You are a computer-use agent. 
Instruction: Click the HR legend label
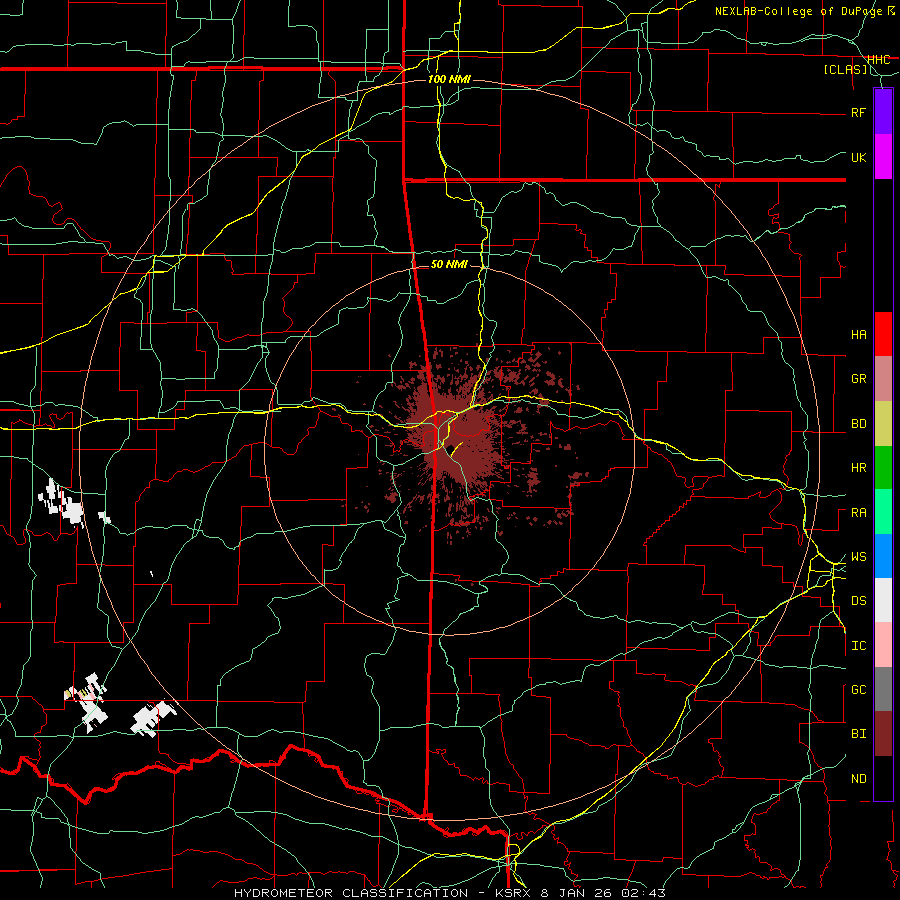coord(858,468)
